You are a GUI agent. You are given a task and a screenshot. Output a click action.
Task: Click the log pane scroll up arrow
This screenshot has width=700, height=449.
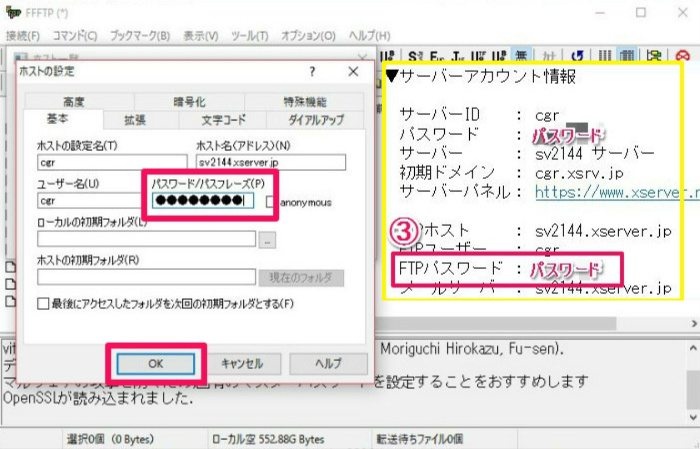click(693, 347)
